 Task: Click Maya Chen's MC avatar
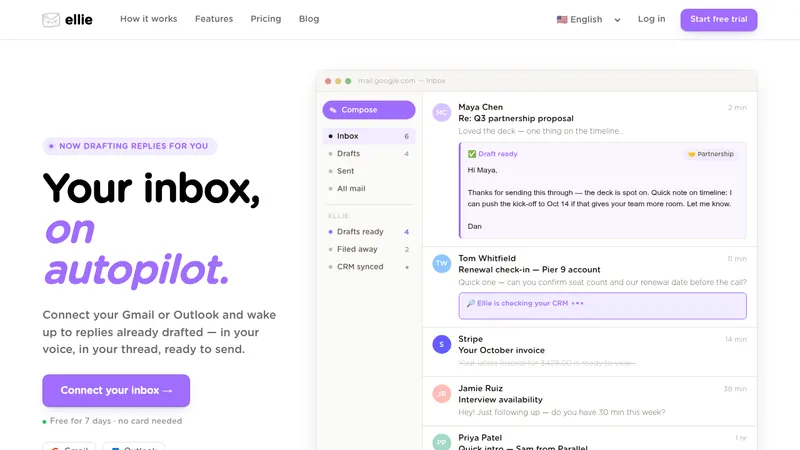(x=441, y=112)
